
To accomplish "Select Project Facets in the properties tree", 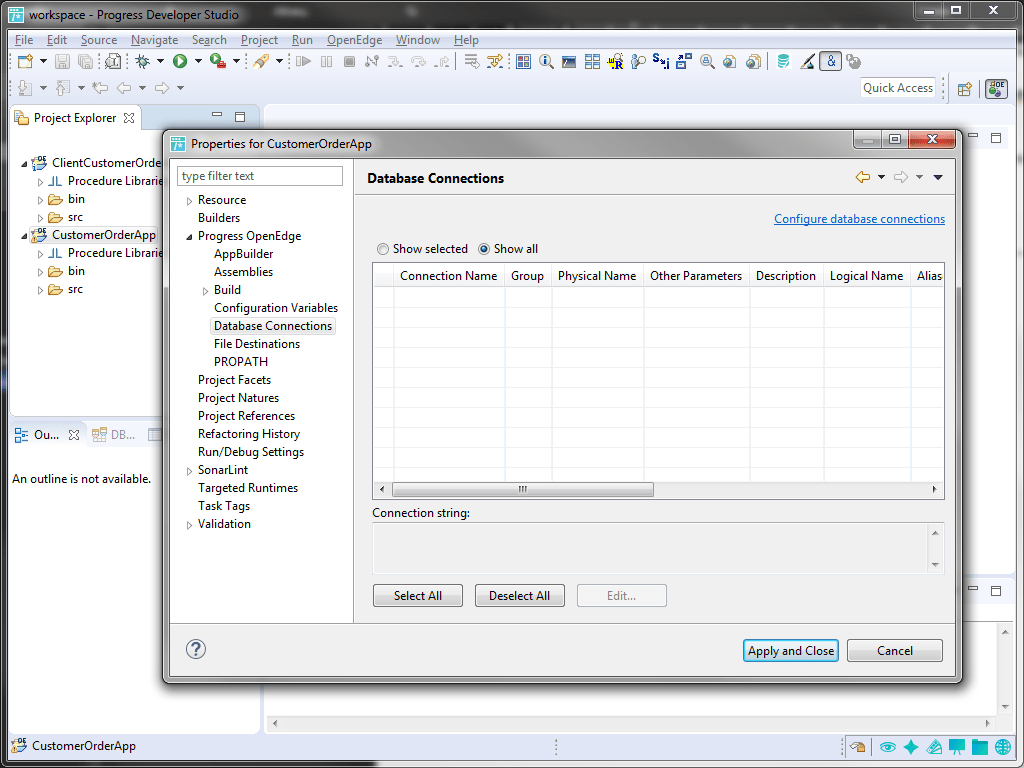I will pyautogui.click(x=234, y=379).
